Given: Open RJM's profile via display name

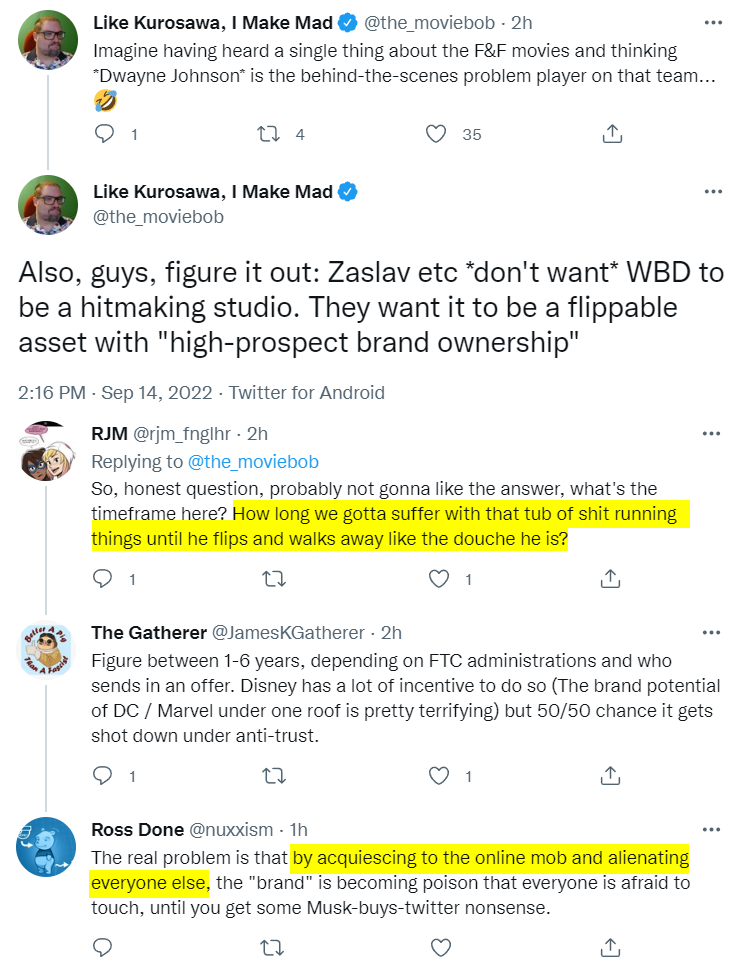Looking at the screenshot, I should point(108,435).
